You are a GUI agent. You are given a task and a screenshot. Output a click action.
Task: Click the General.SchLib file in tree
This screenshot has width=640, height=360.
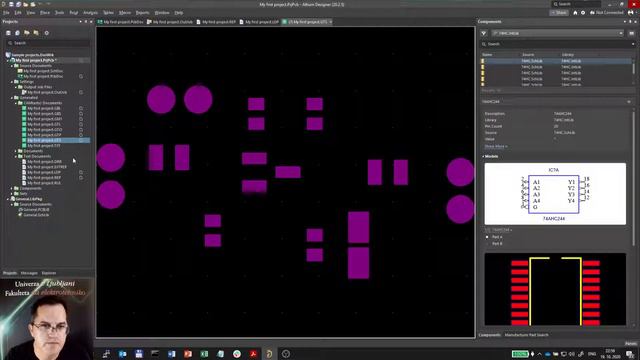36,215
